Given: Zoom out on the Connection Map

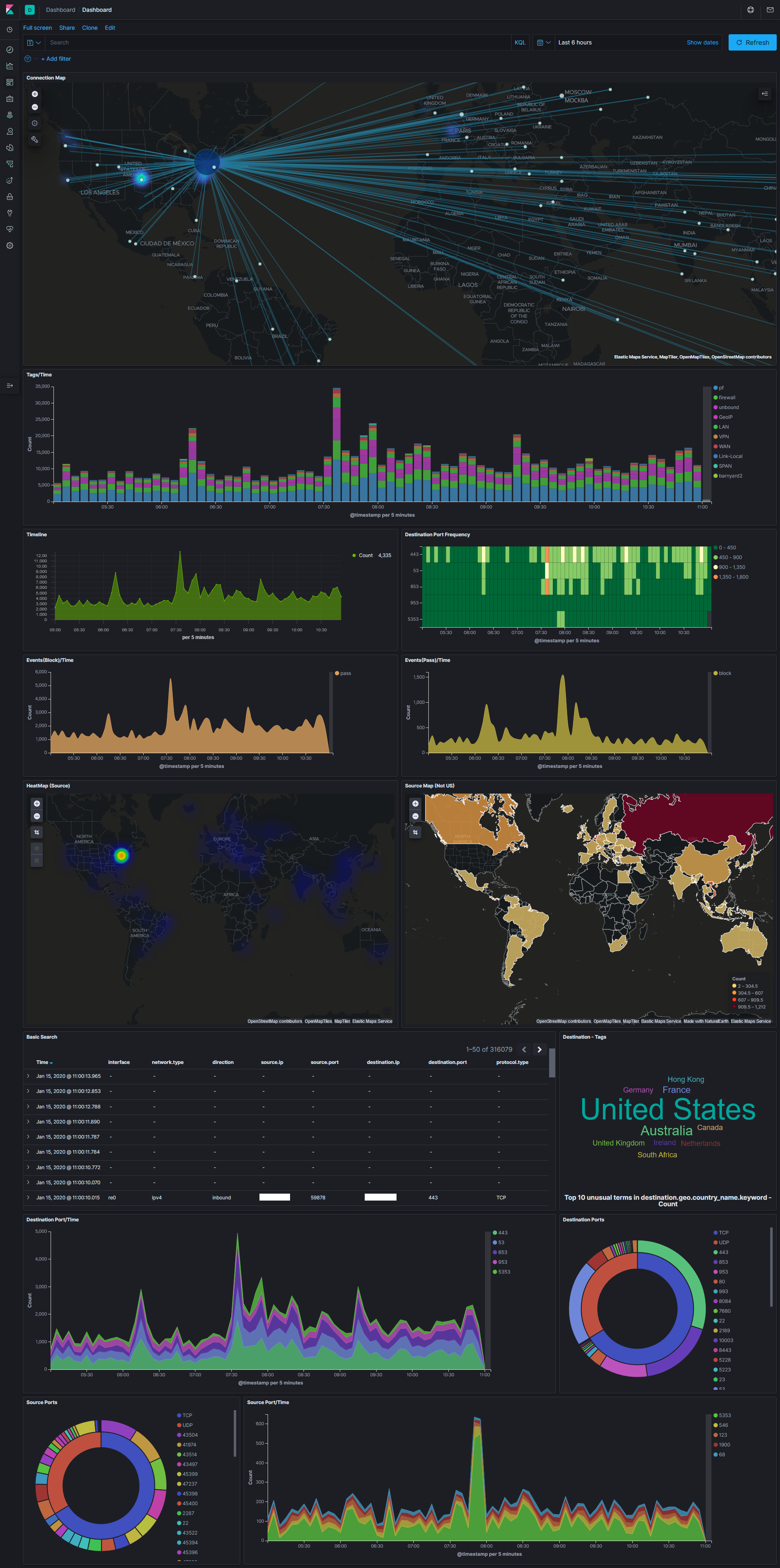Looking at the screenshot, I should click(35, 107).
